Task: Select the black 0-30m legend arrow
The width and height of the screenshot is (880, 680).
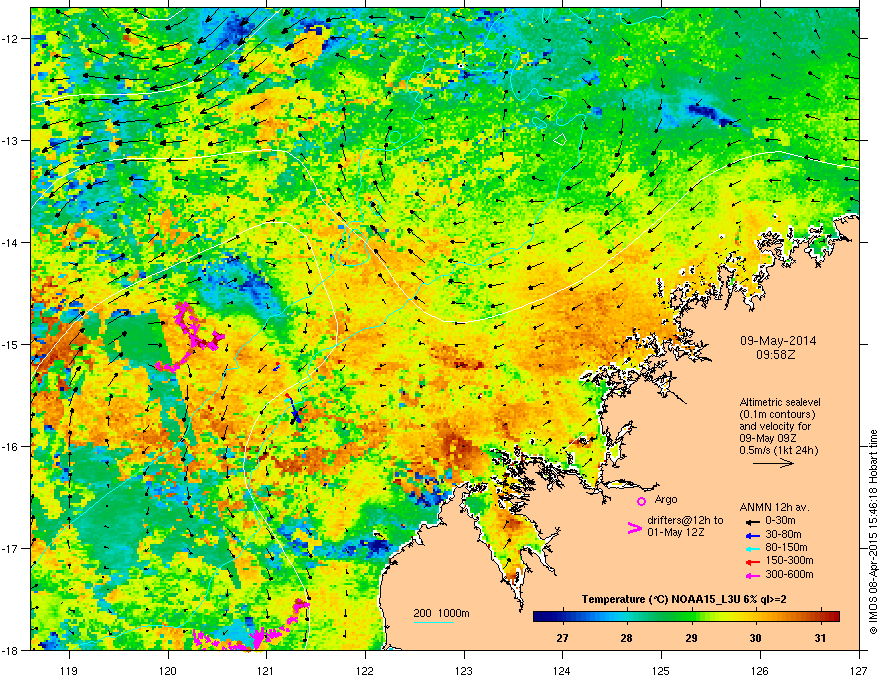Action: [751, 521]
